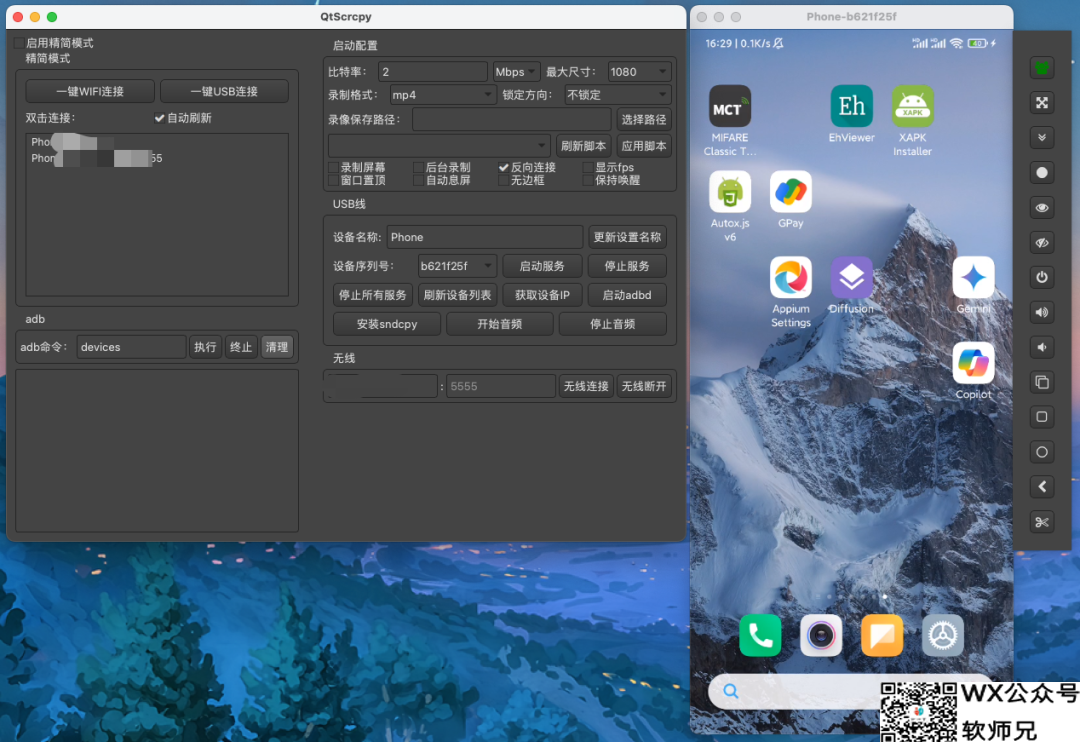
Task: Click the 停止服务 button
Action: (627, 266)
